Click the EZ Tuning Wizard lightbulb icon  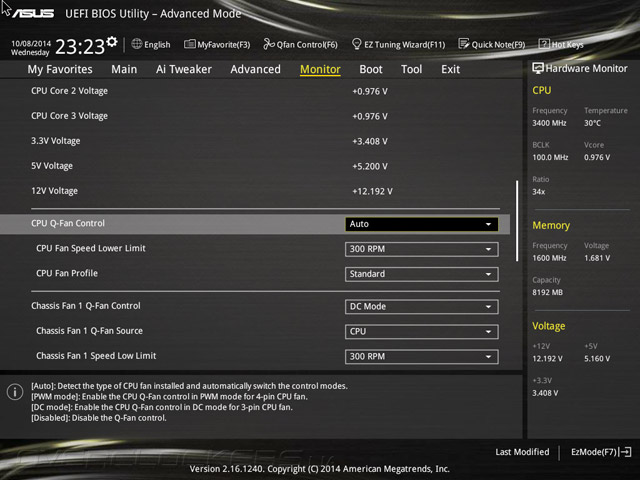(356, 44)
